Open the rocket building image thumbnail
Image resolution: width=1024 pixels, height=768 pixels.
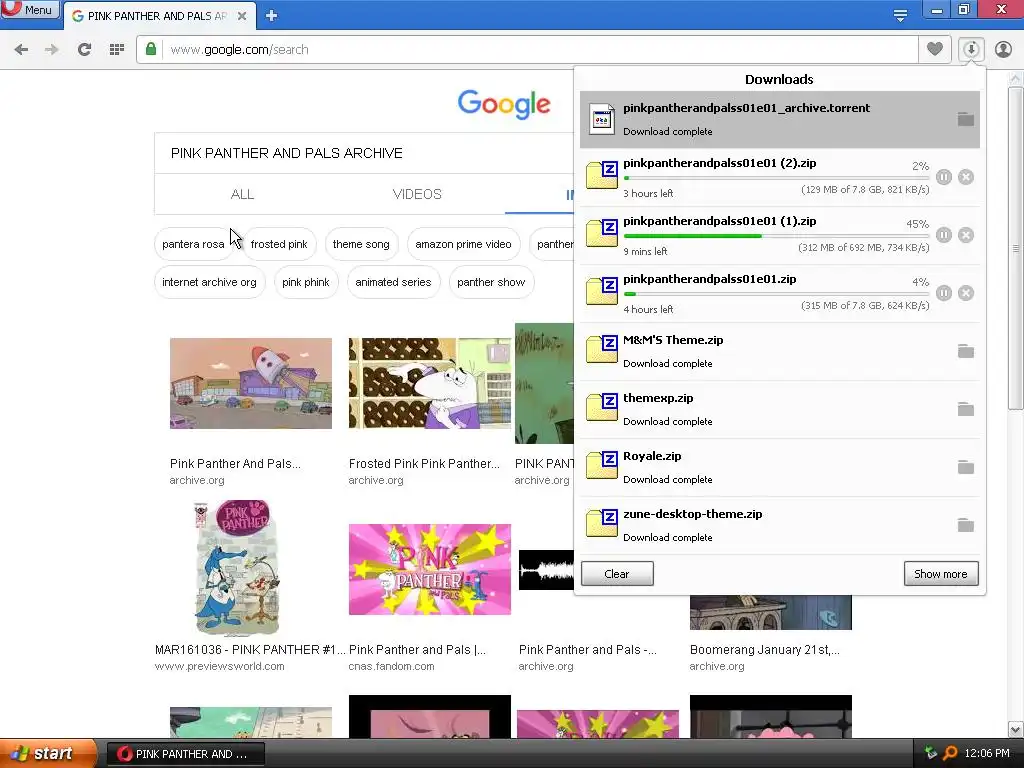point(251,383)
